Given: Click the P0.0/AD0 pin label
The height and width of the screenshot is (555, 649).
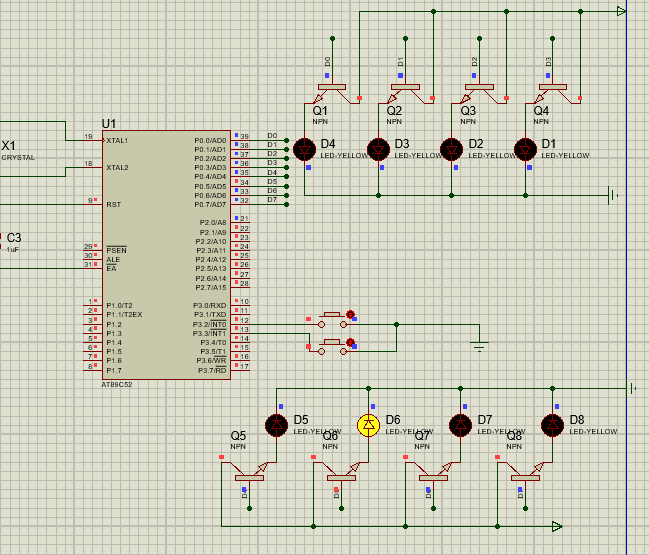Looking at the screenshot, I should pyautogui.click(x=210, y=141).
